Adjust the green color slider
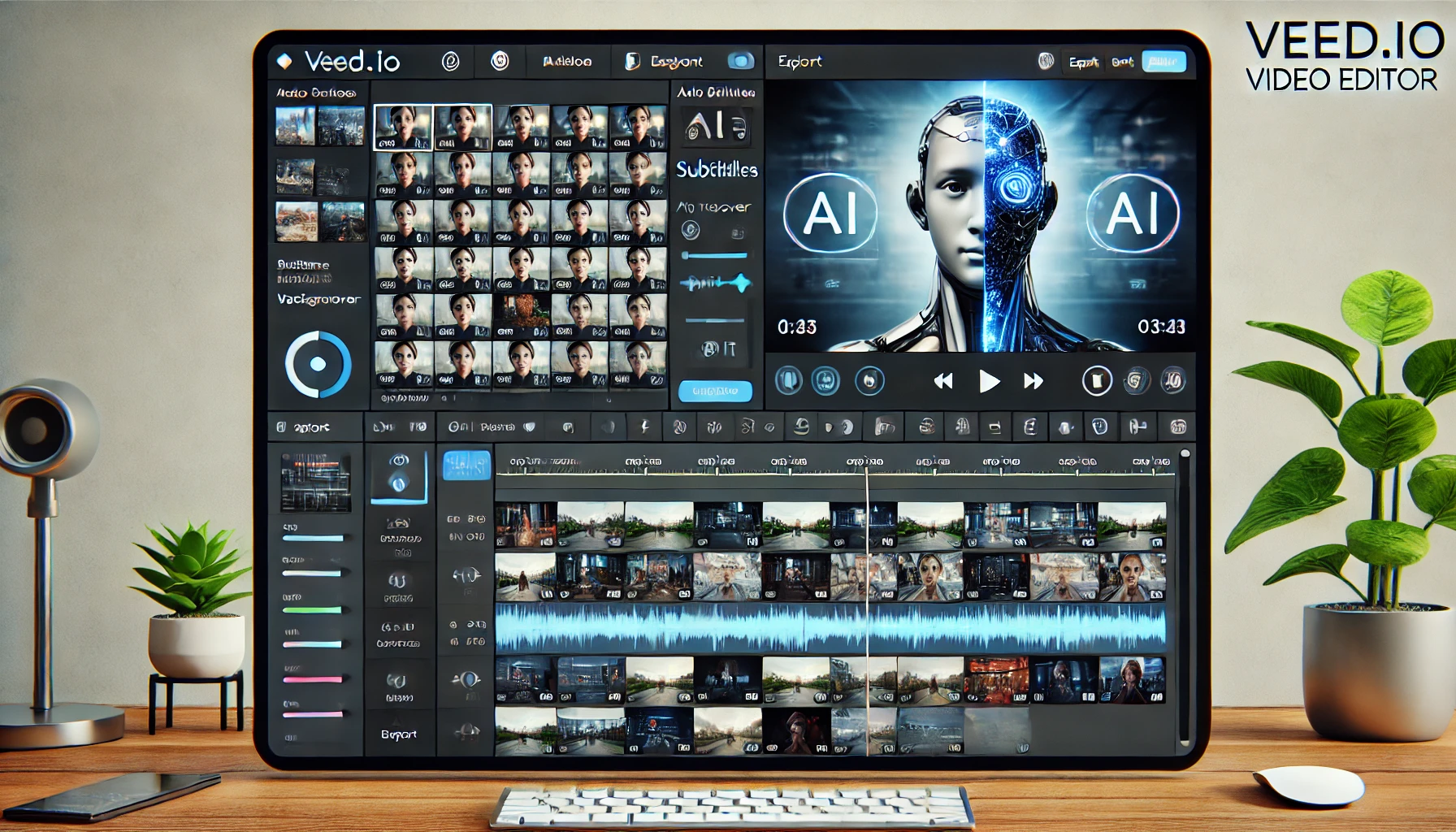The width and height of the screenshot is (1456, 832). click(313, 609)
